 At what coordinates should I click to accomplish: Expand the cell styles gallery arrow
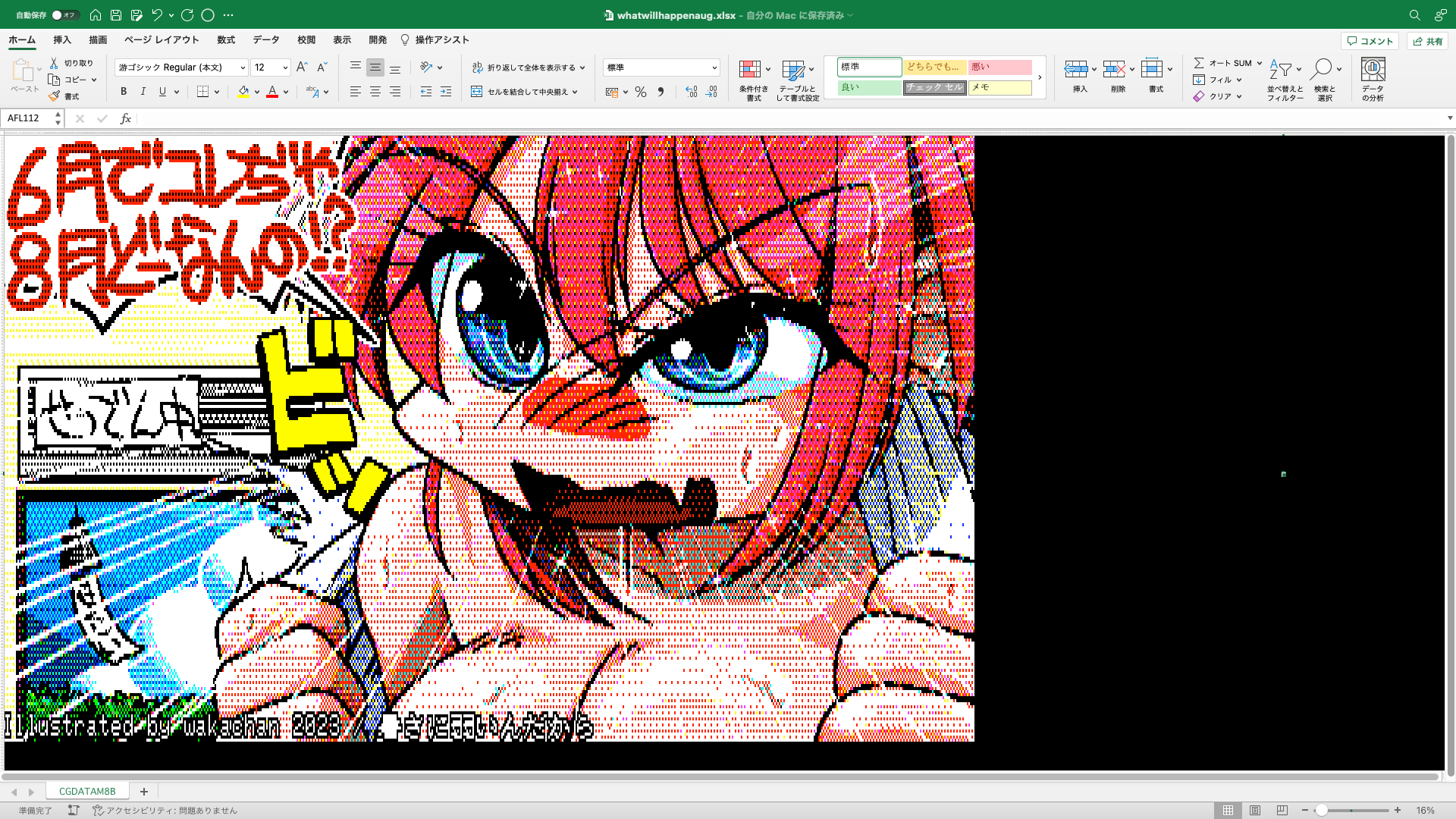point(1040,77)
